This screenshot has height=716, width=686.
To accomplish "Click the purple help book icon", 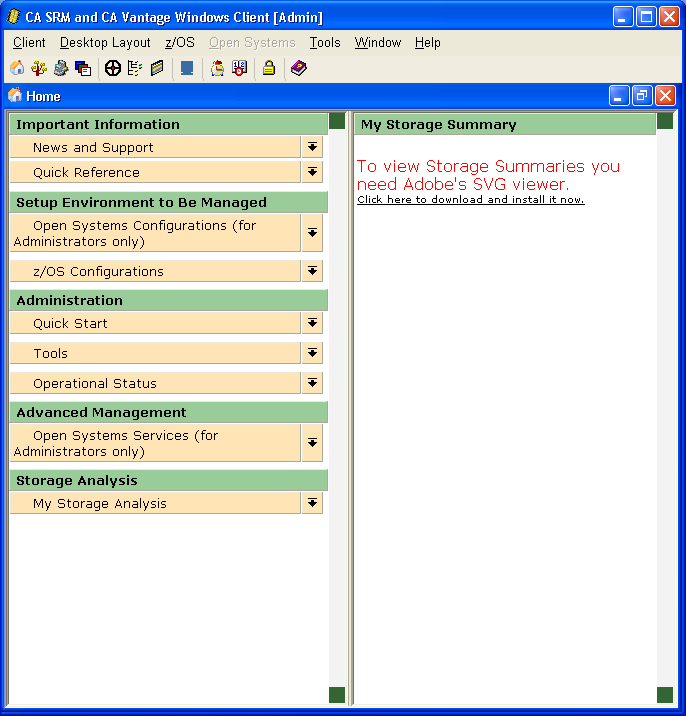I will (299, 68).
